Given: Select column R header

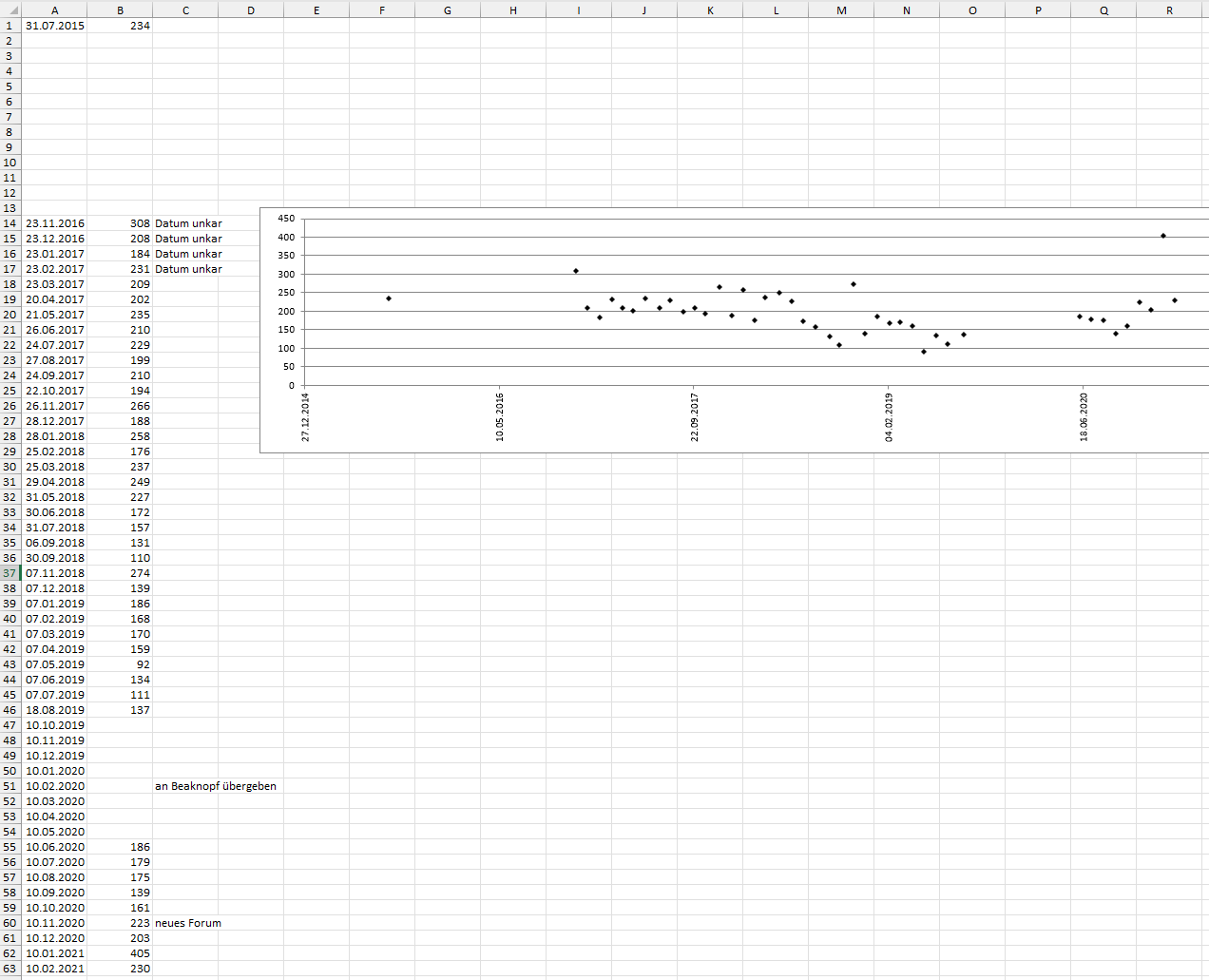Looking at the screenshot, I should pyautogui.click(x=1169, y=10).
